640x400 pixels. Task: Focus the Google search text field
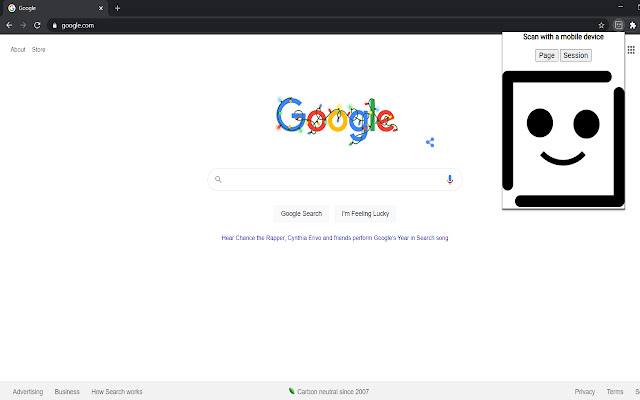pyautogui.click(x=333, y=180)
